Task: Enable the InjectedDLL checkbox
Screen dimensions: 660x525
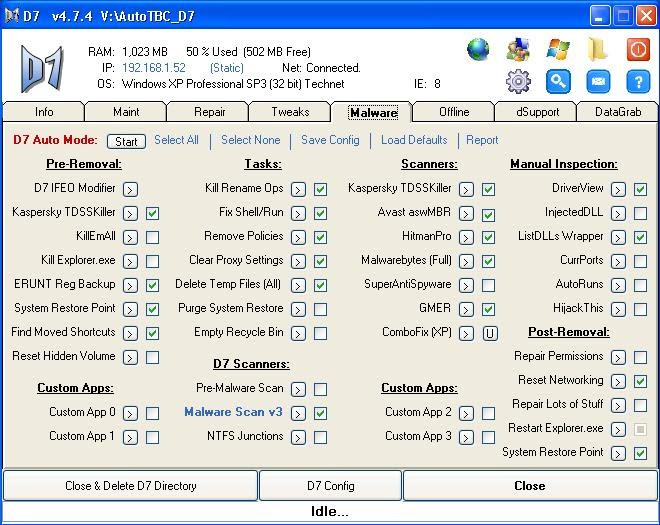Action: coord(640,213)
